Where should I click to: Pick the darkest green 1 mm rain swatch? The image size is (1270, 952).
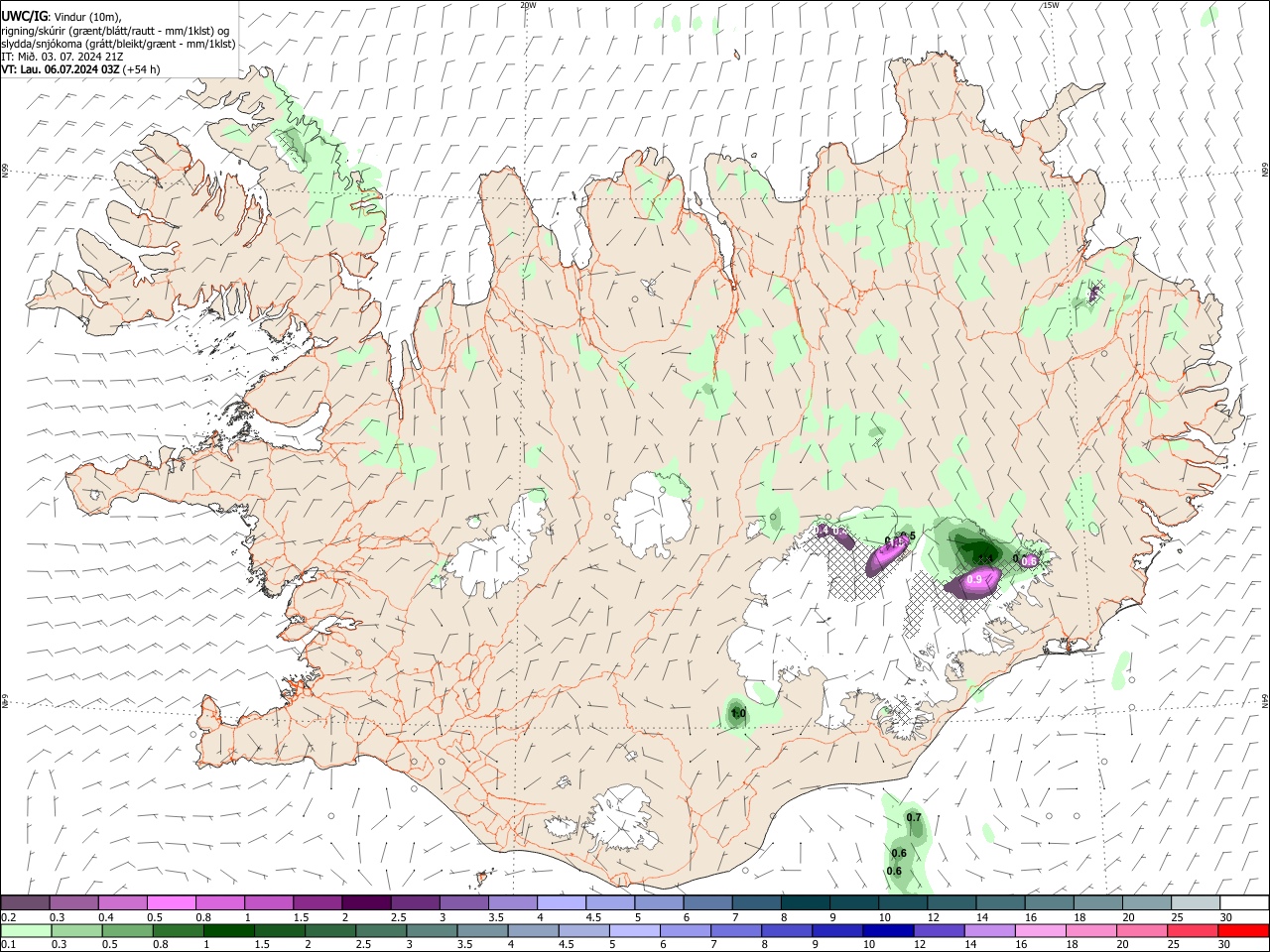pos(228,931)
